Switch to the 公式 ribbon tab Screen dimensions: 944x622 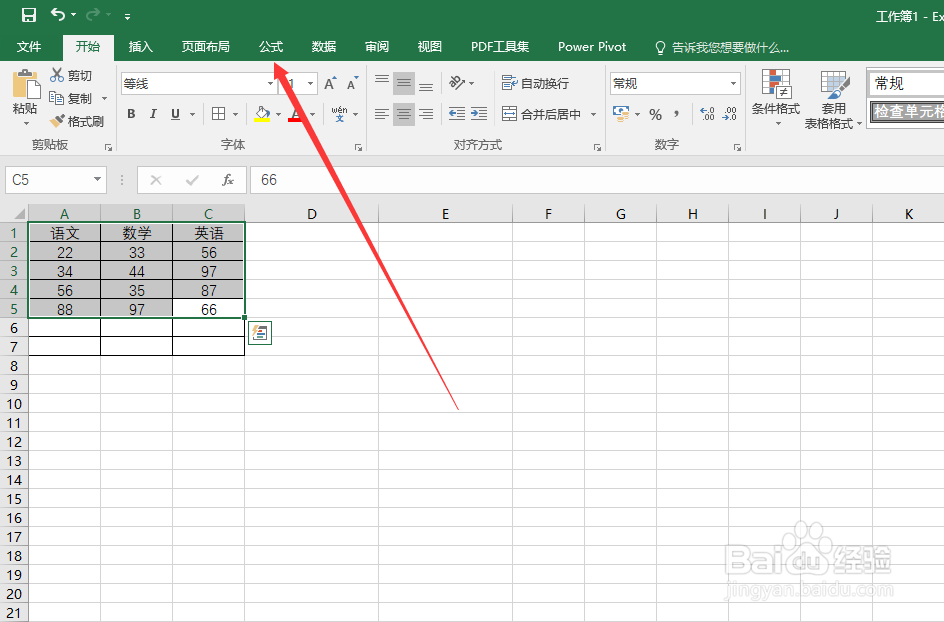270,46
